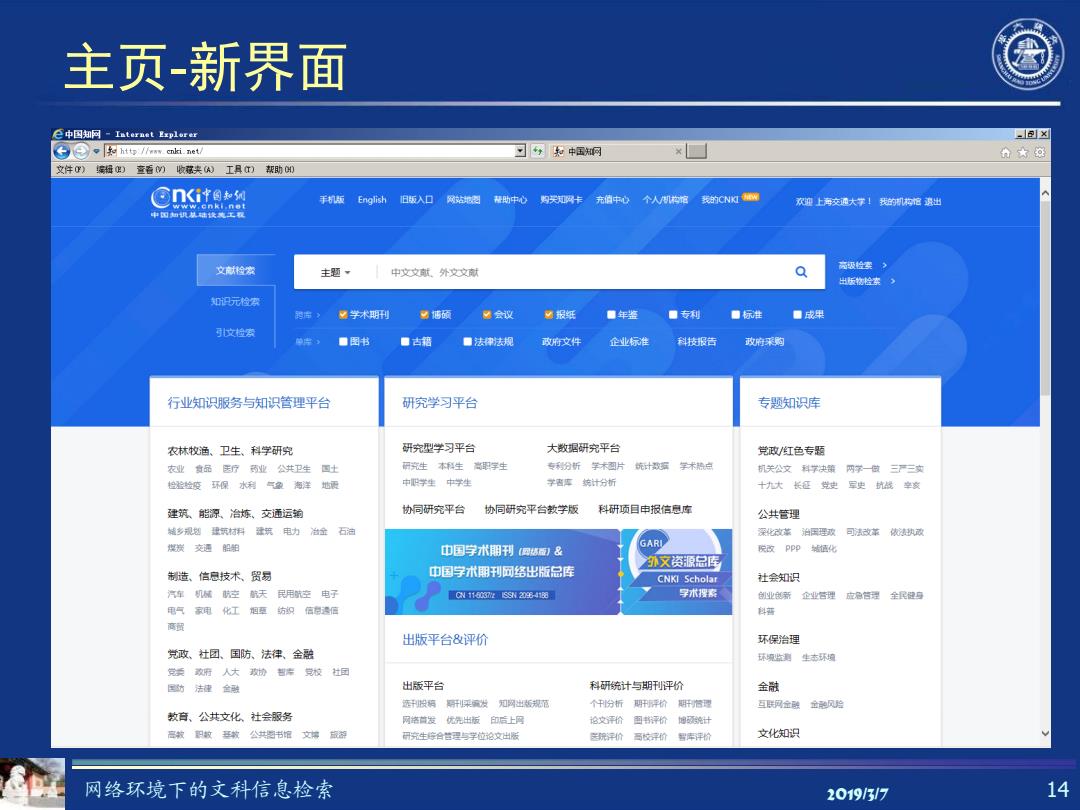The height and width of the screenshot is (810, 1080).
Task: Open the 政府文件 database link
Action: pos(561,342)
